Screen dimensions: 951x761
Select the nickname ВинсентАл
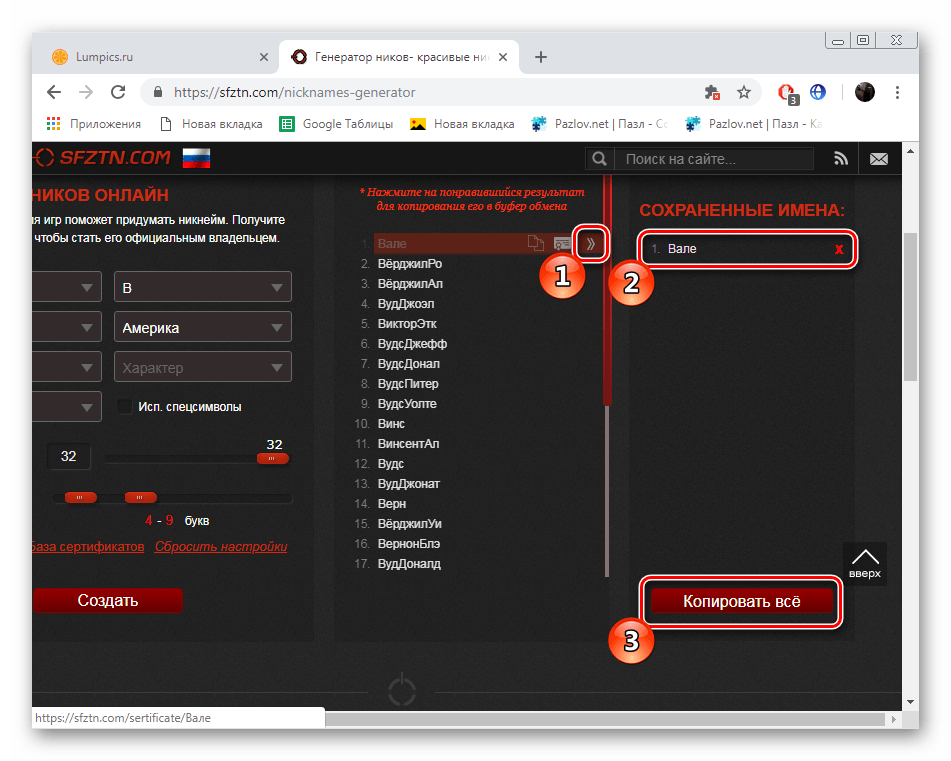tap(408, 444)
